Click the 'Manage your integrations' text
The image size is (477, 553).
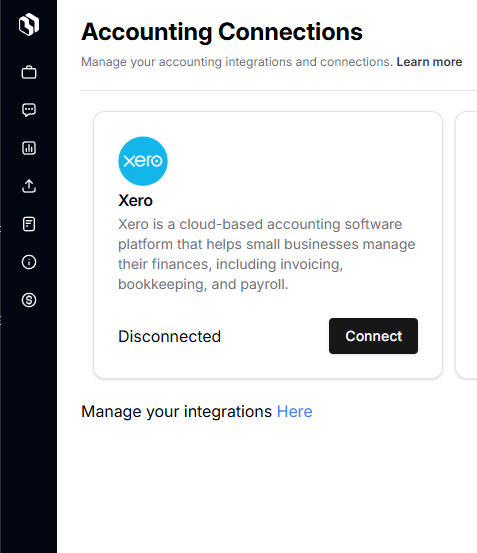[x=176, y=412]
